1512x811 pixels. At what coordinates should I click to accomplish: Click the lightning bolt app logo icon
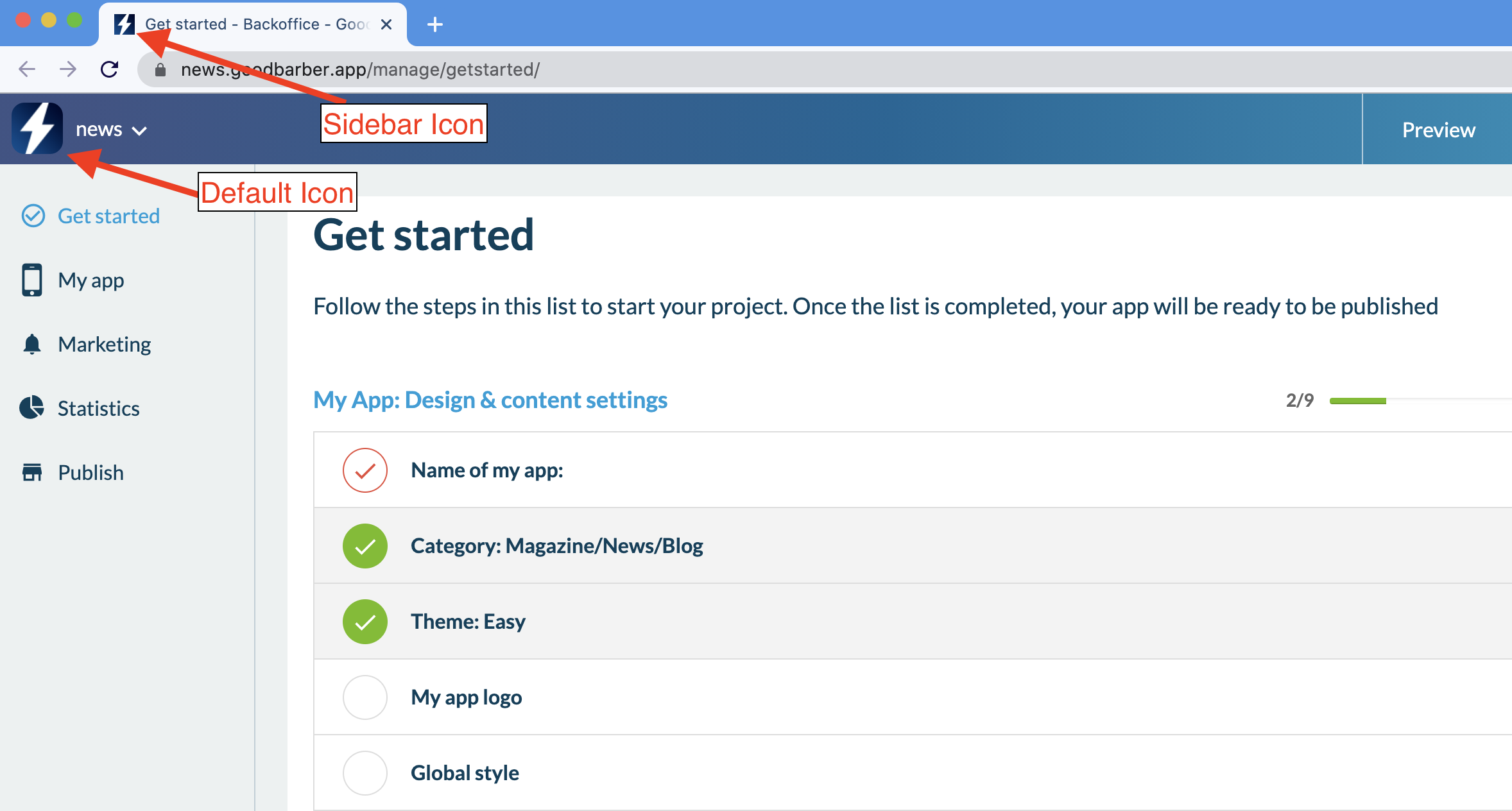point(37,128)
